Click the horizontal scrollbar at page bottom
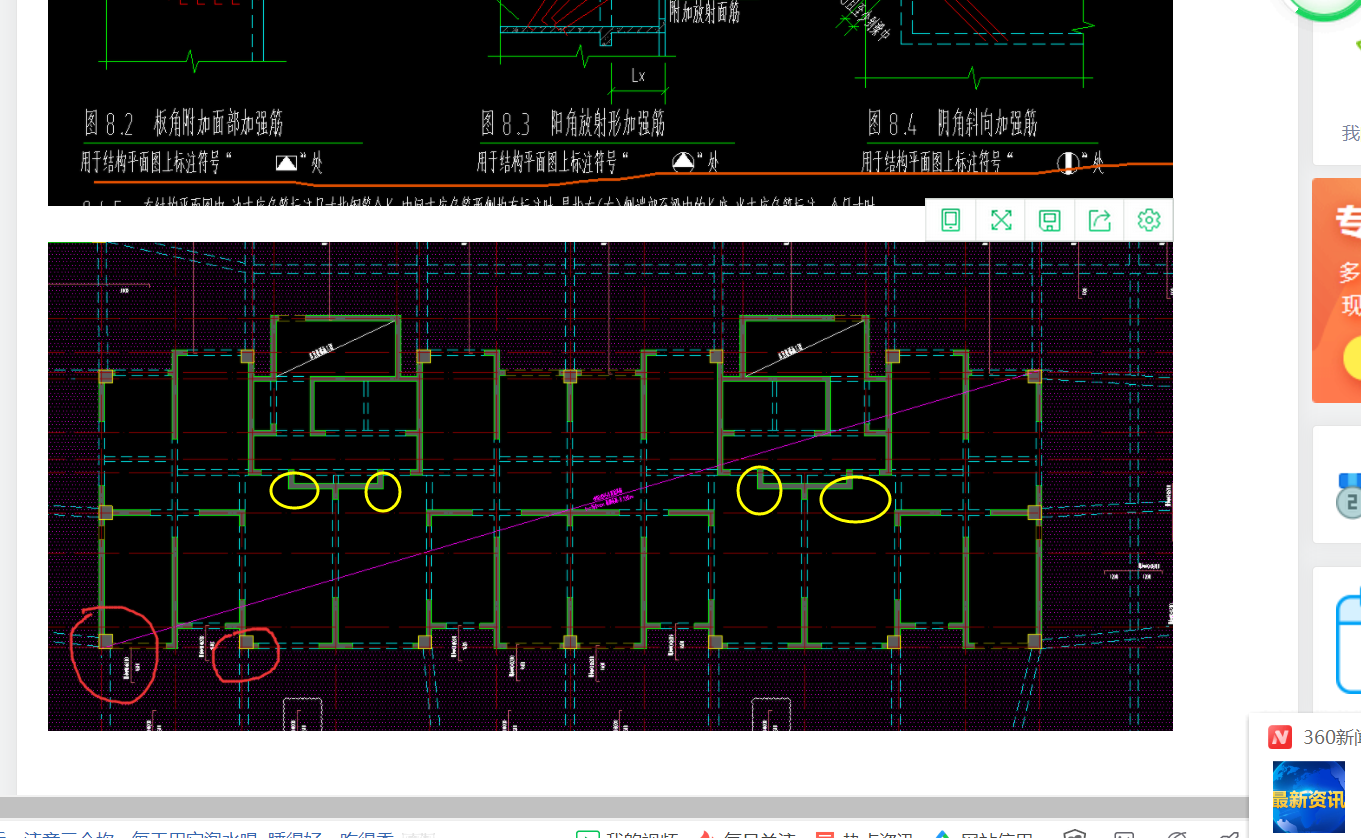This screenshot has height=838, width=1361. click(624, 808)
